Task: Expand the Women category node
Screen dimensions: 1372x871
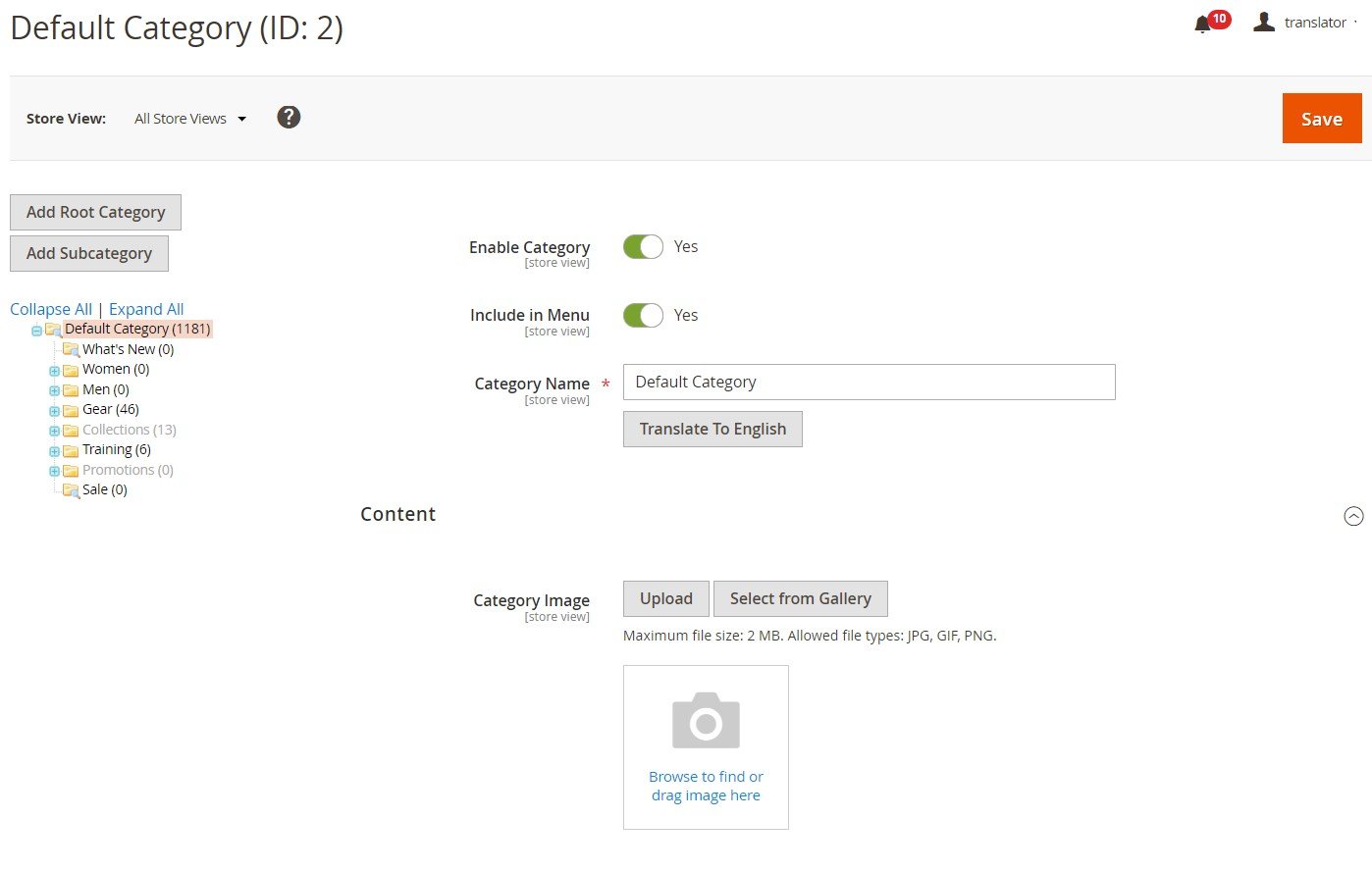Action: (55, 371)
